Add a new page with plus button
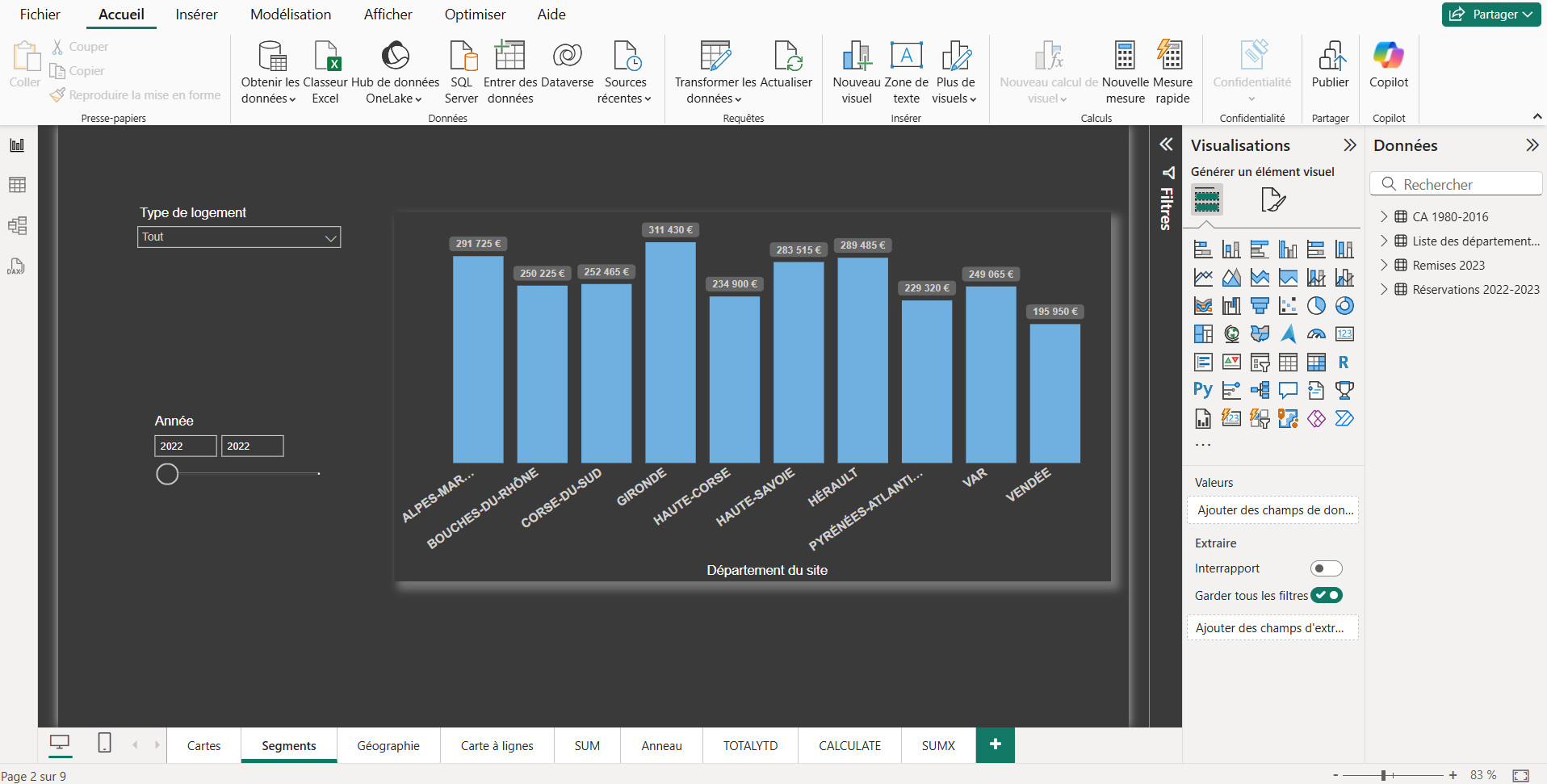 click(996, 744)
